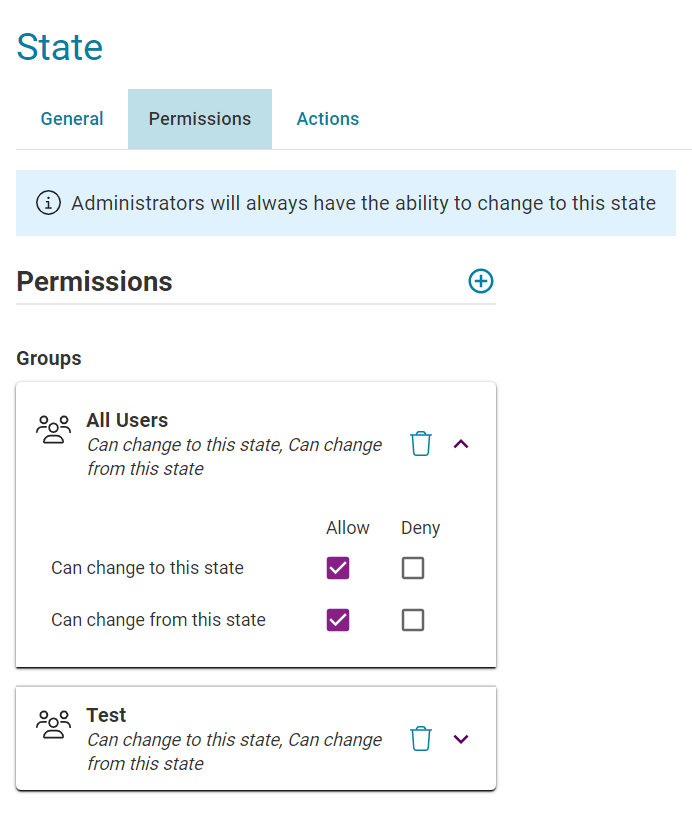692x818 pixels.
Task: Click the Can change from this state label
Action: click(x=158, y=620)
